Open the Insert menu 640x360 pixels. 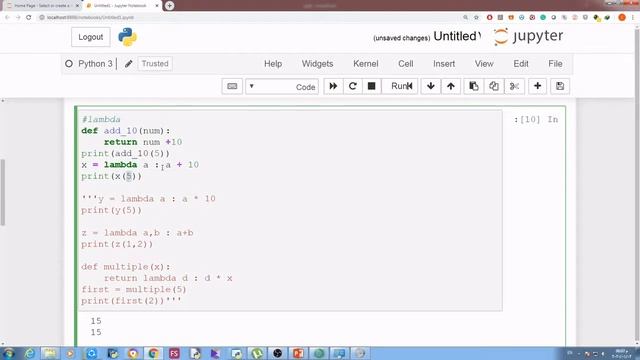[x=444, y=64]
